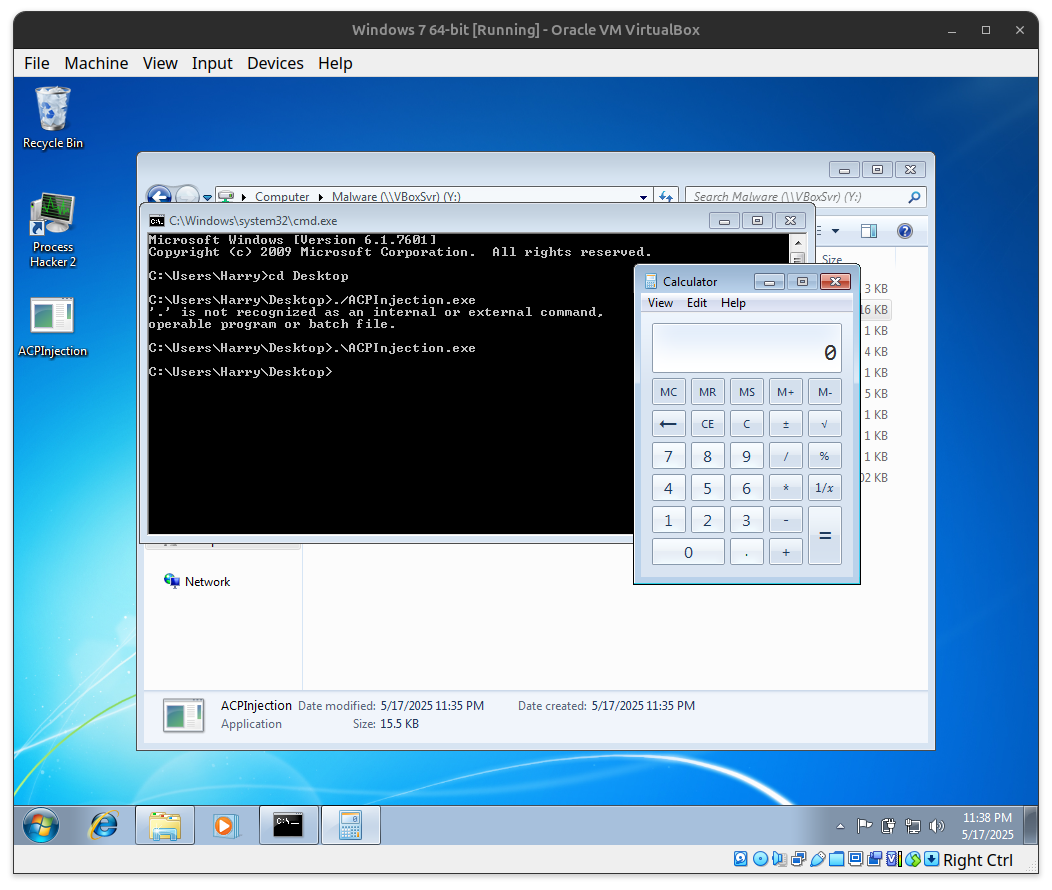Viewport: 1052px width, 890px height.
Task: Open Explorer address bar history dropdown
Action: pyautogui.click(x=643, y=197)
